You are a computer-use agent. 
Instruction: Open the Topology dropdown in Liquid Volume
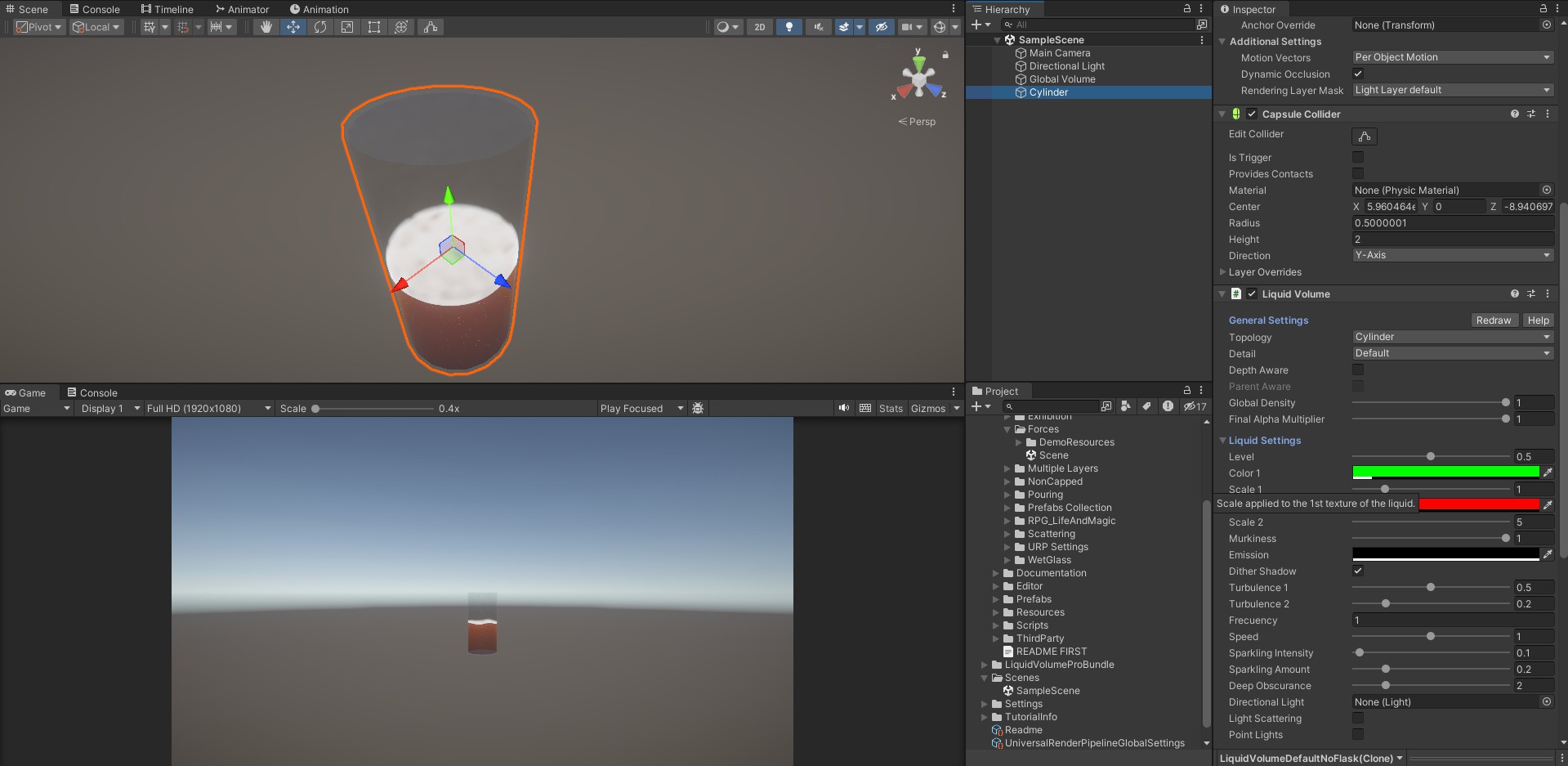tap(1452, 337)
